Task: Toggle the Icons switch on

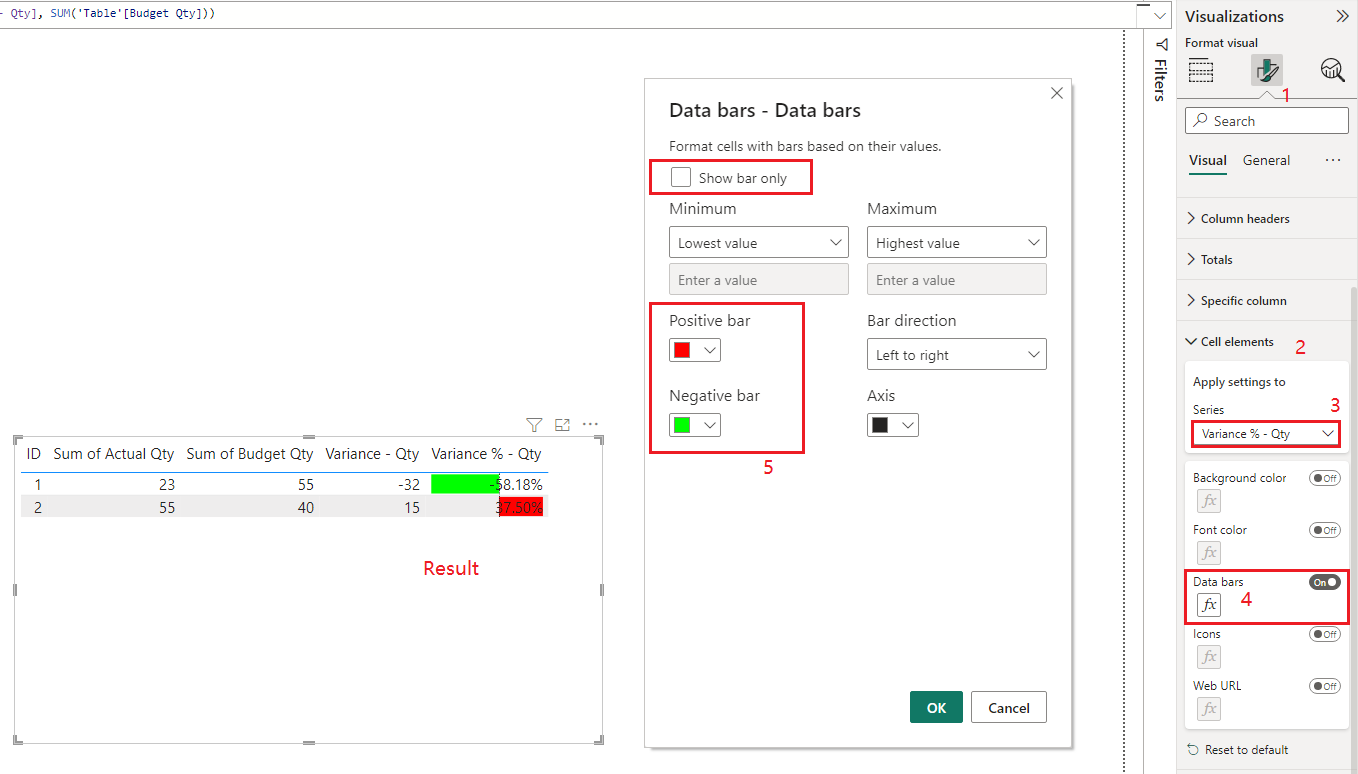Action: point(1325,634)
